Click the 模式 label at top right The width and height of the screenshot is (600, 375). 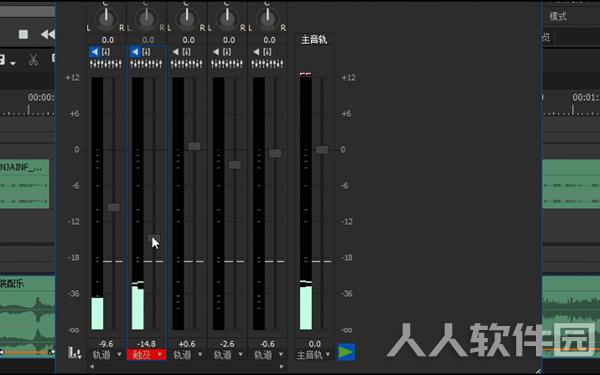coord(558,16)
